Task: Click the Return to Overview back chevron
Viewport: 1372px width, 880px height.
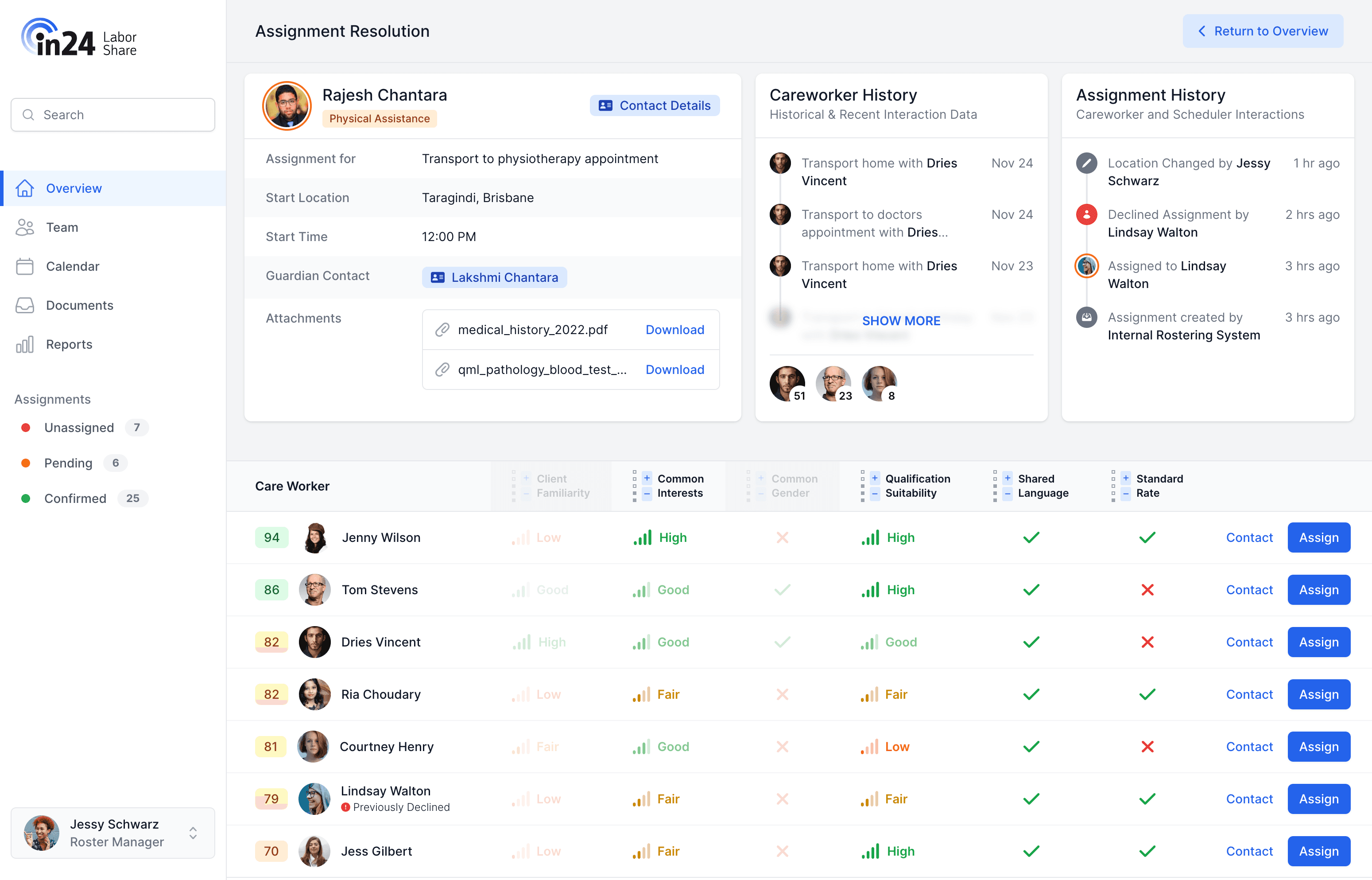Action: (1202, 31)
